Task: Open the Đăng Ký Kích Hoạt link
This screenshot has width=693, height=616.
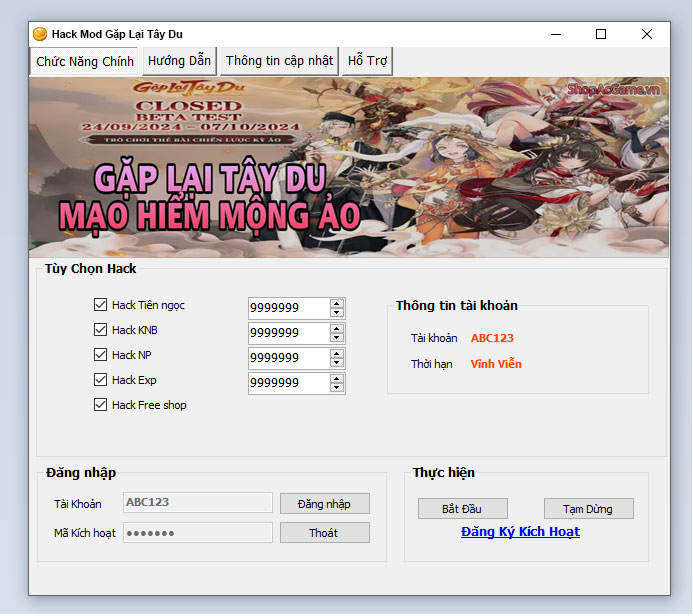Action: pyautogui.click(x=520, y=532)
